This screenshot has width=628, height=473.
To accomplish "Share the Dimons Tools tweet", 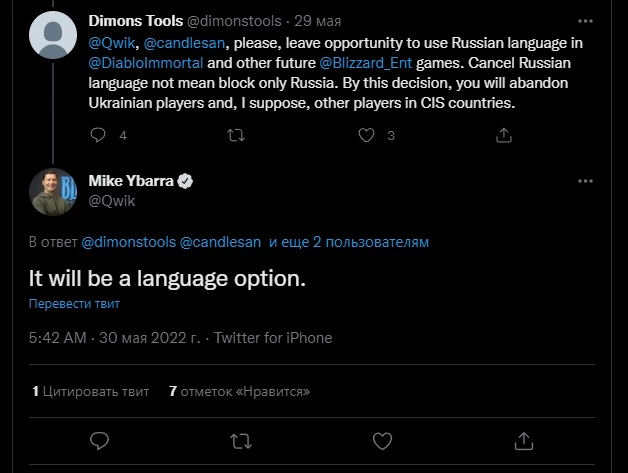I will coord(504,135).
